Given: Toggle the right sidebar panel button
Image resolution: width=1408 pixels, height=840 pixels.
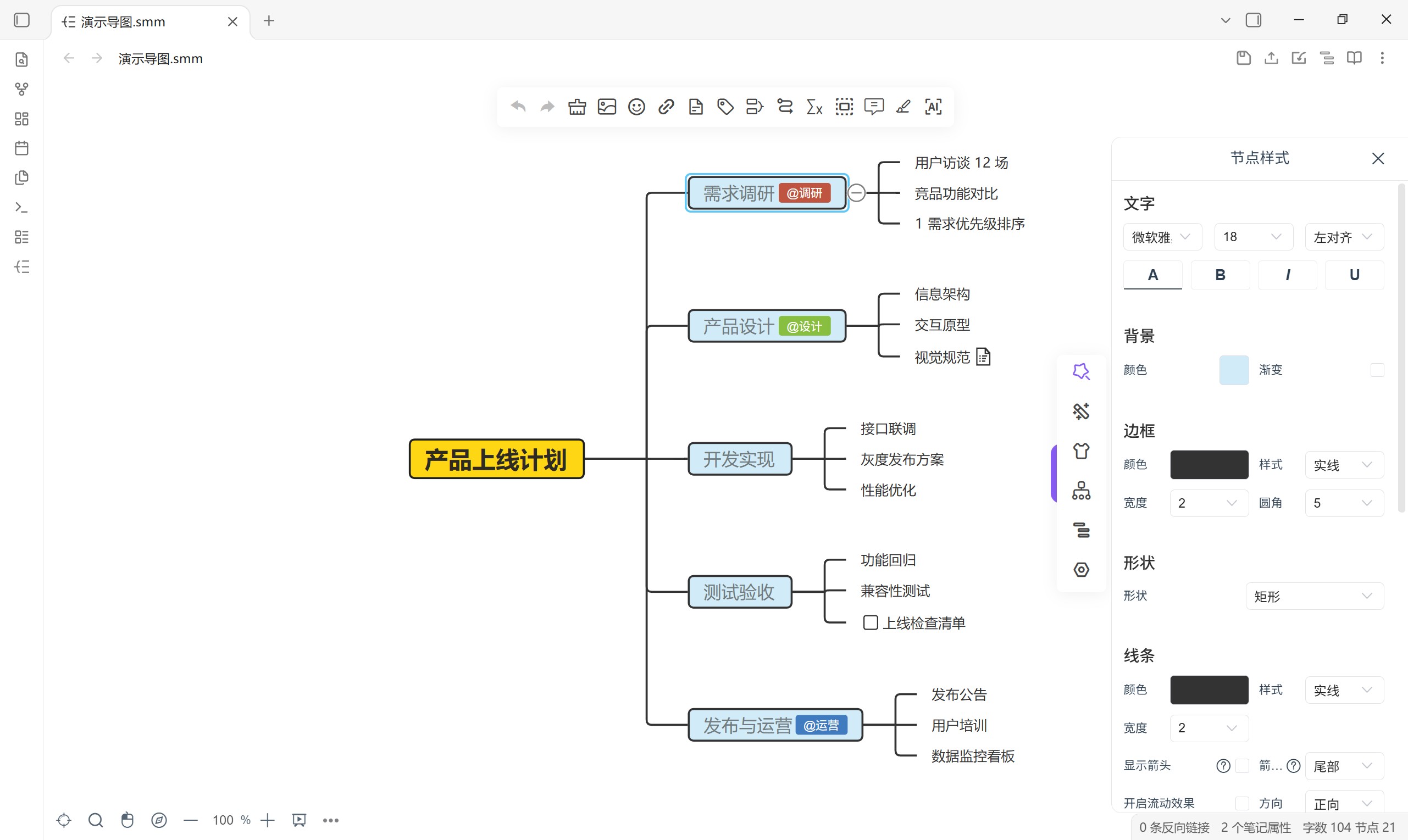Looking at the screenshot, I should (1254, 20).
